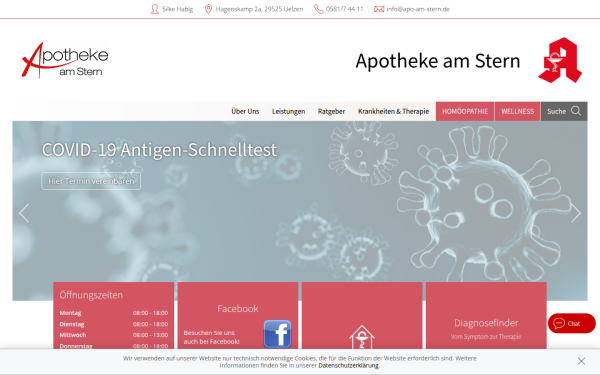
Task: Click the phone handset icon in header
Action: 318,9
